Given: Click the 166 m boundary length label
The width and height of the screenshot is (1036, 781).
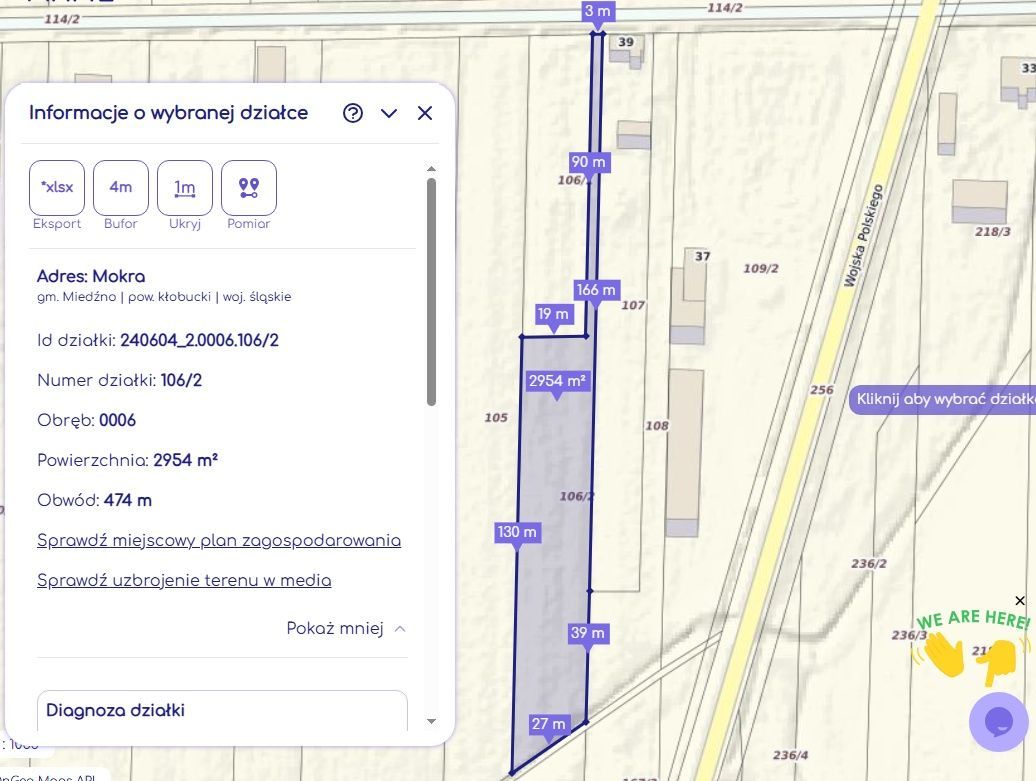Looking at the screenshot, I should click(x=595, y=290).
